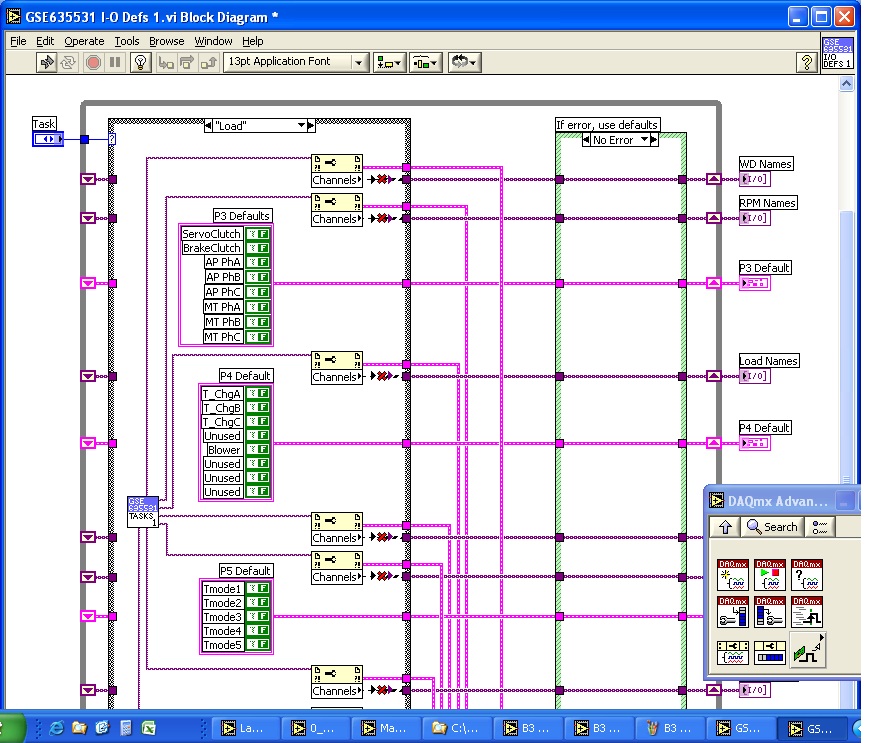887x743 pixels.
Task: Open the Operate menu
Action: pyautogui.click(x=84, y=41)
